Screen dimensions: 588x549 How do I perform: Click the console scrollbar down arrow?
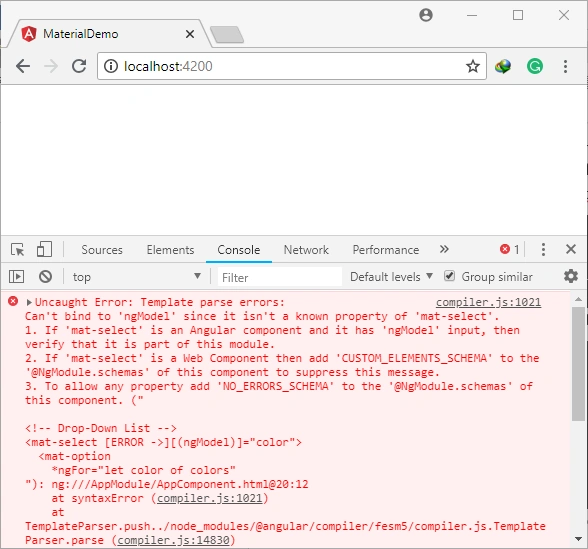[x=578, y=539]
